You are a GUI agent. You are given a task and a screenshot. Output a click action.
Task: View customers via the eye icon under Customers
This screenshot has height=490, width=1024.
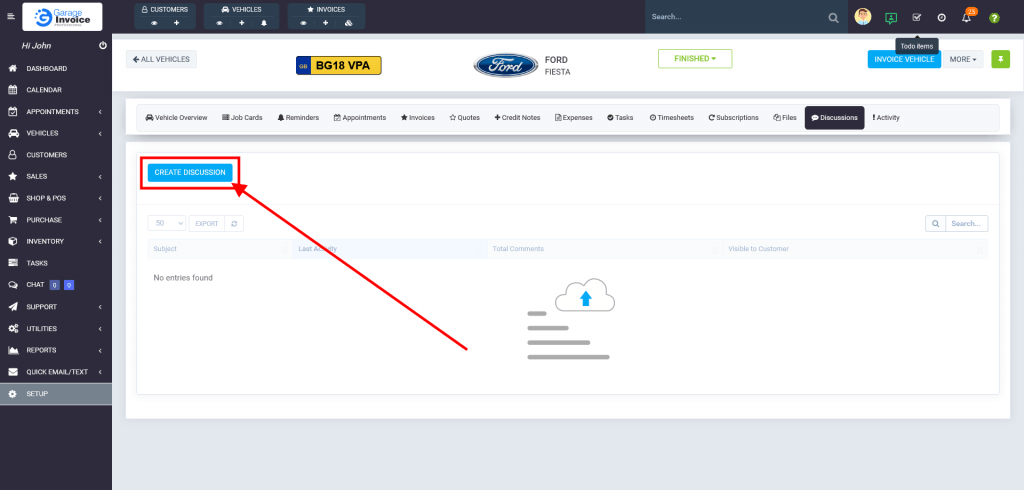point(154,23)
